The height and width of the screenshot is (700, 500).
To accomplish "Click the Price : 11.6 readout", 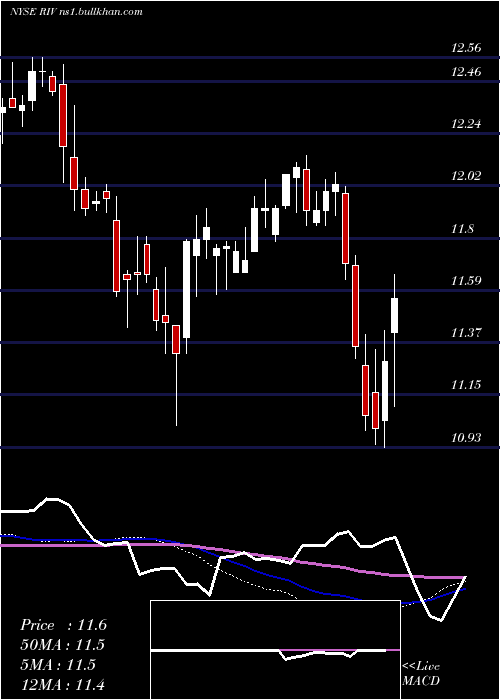I will 63,625.
